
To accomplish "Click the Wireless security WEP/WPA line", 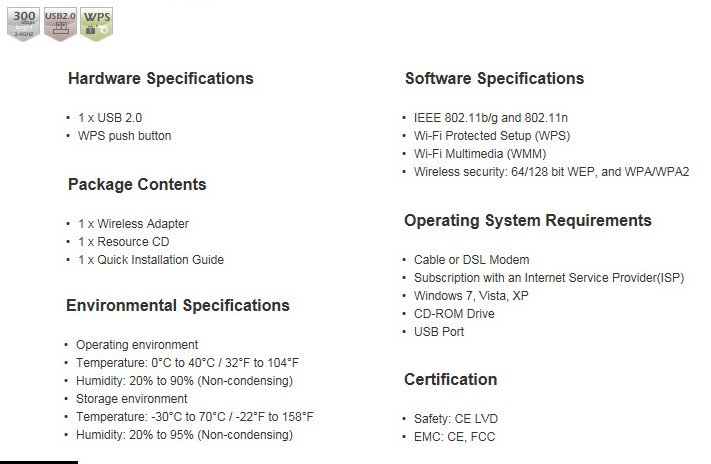I will [x=551, y=172].
